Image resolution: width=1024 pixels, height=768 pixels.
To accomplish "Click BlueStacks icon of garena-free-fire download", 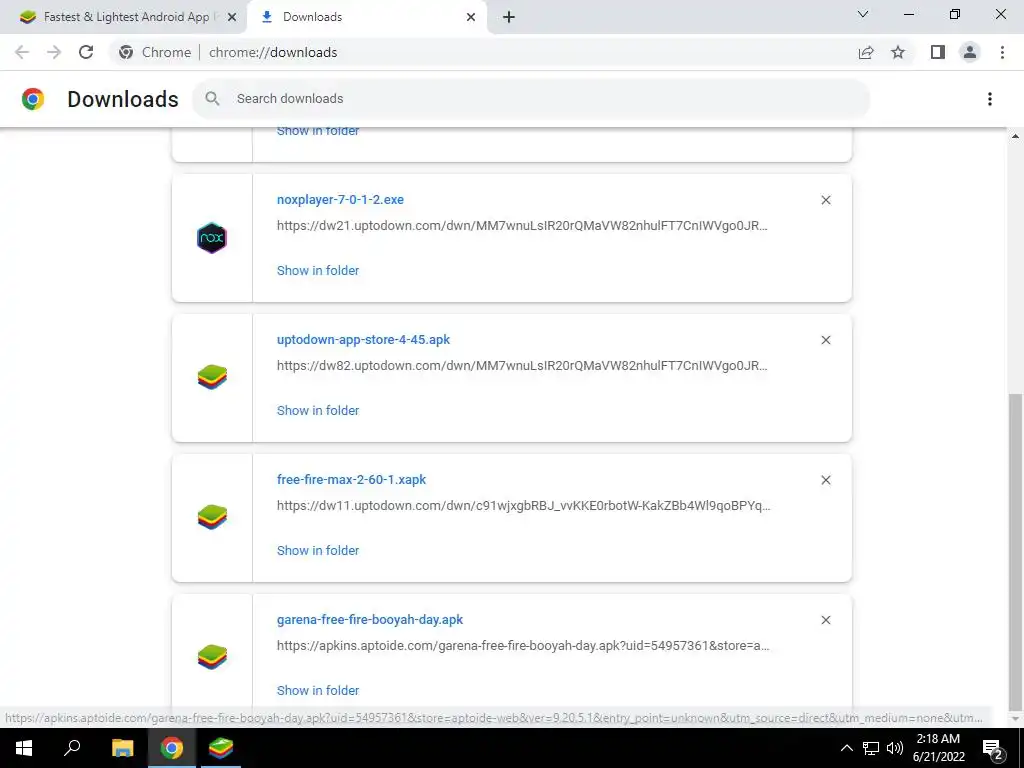I will 212,656.
